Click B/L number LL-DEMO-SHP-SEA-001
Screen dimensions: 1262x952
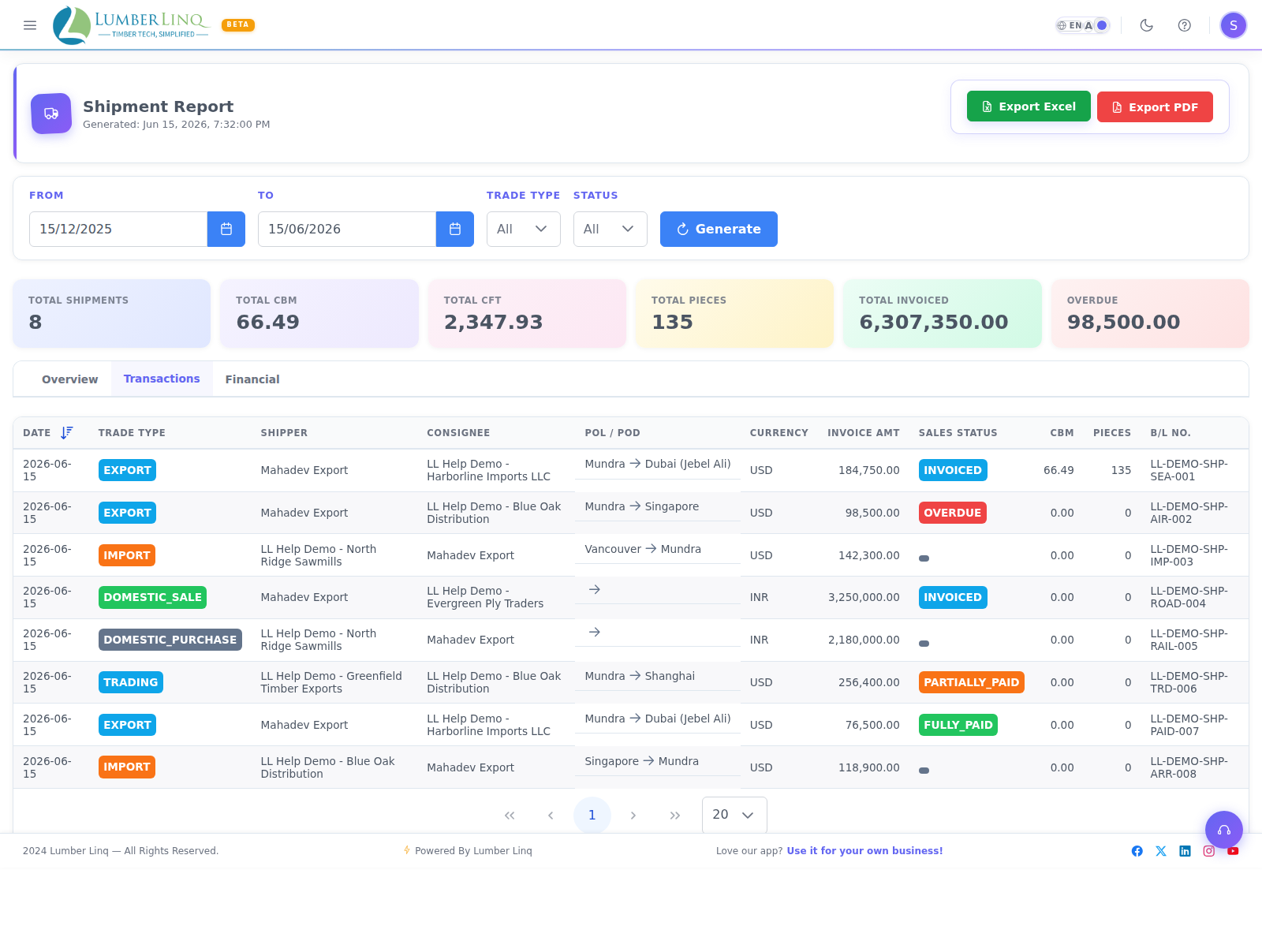1189,470
